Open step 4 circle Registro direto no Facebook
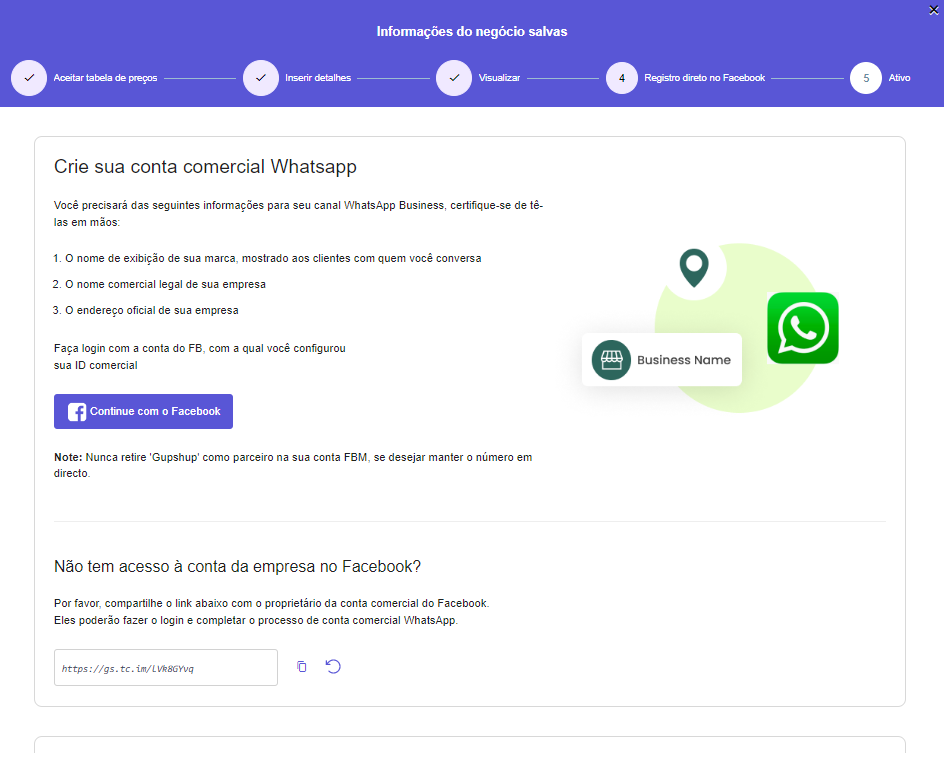This screenshot has width=944, height=760. 622,78
